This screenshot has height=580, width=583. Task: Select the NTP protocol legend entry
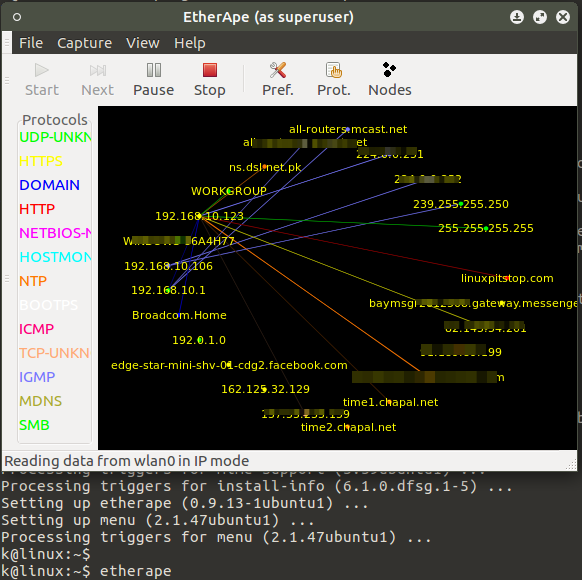point(33,281)
